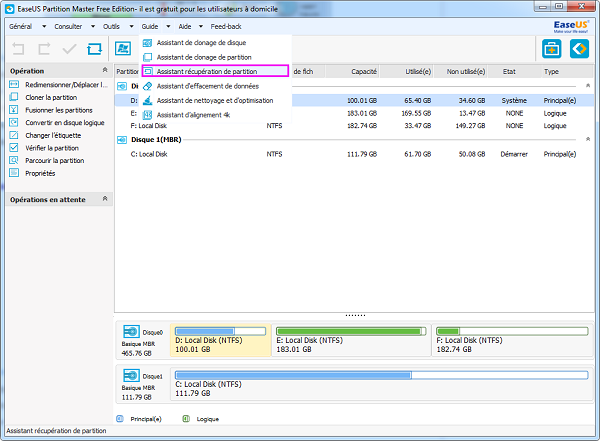Click the Assistant de clonage de disque icon
600x441 pixels.
click(x=147, y=42)
